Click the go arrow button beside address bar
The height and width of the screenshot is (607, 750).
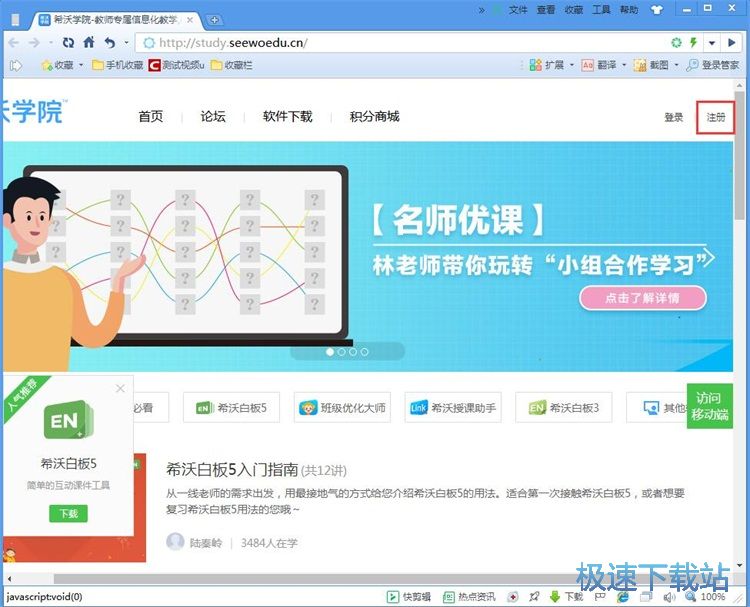[x=731, y=43]
